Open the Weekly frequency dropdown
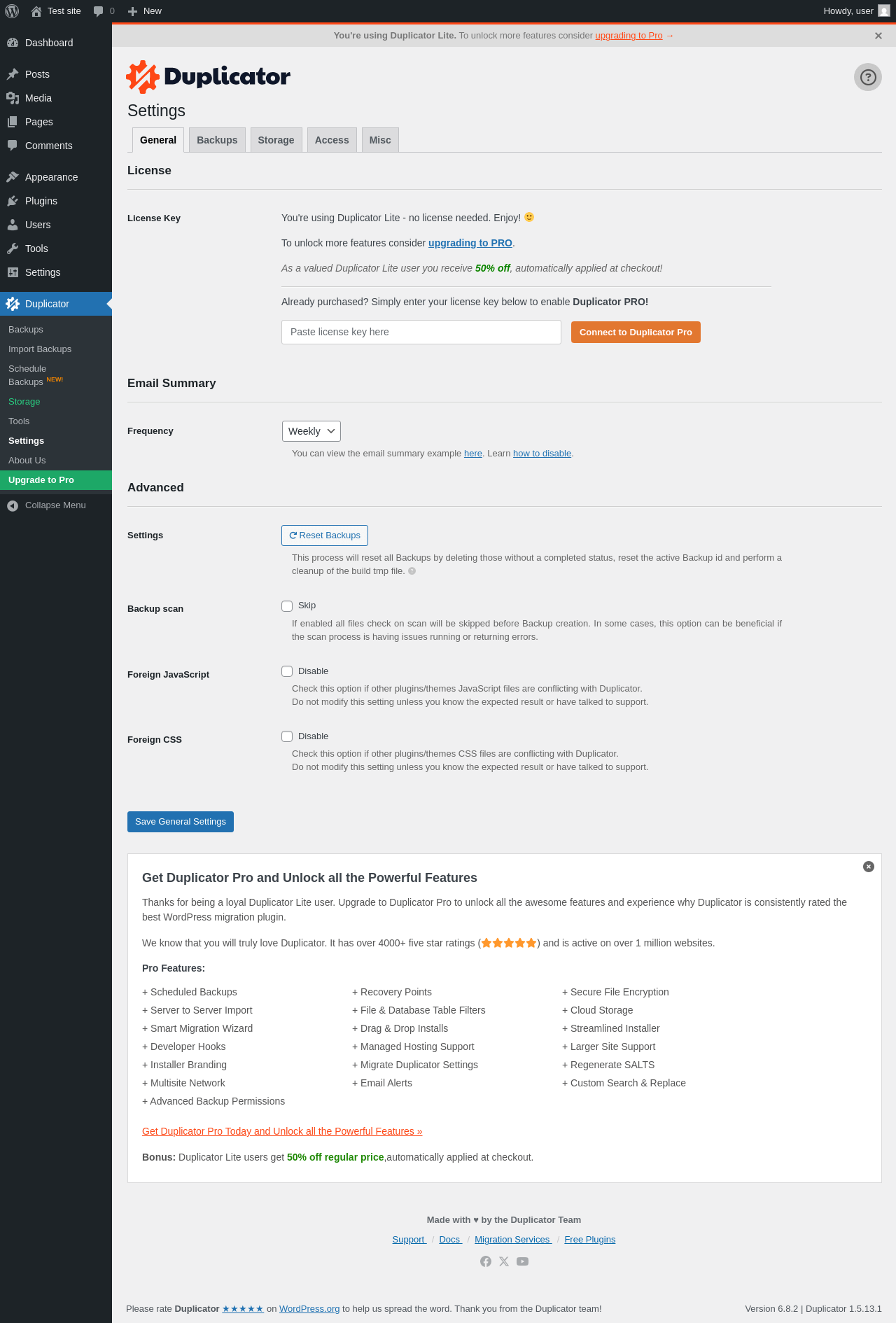This screenshot has width=896, height=1323. click(x=311, y=431)
